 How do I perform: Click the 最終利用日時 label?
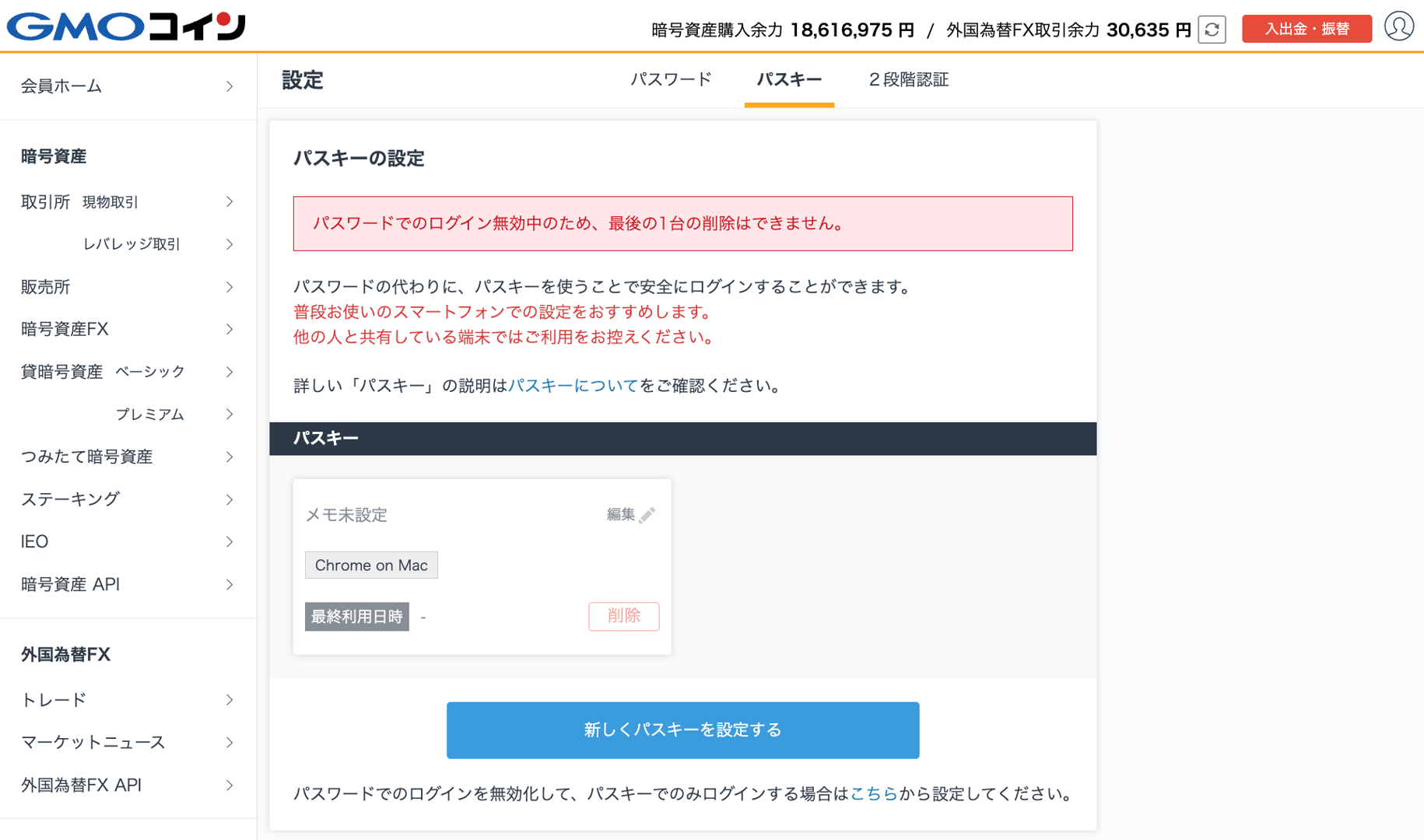356,617
